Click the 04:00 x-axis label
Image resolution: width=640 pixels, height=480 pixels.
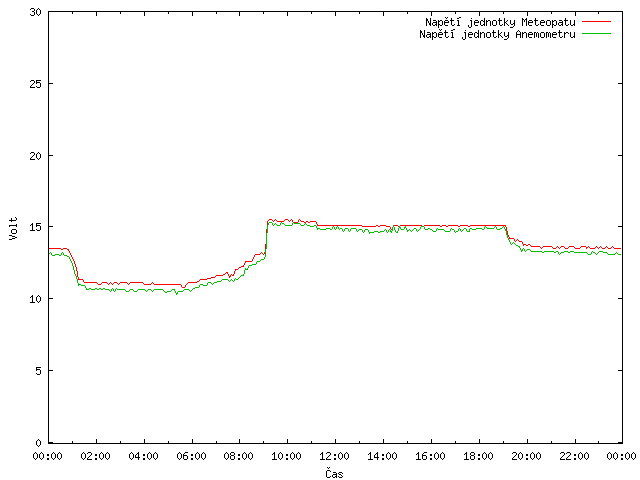tap(144, 456)
